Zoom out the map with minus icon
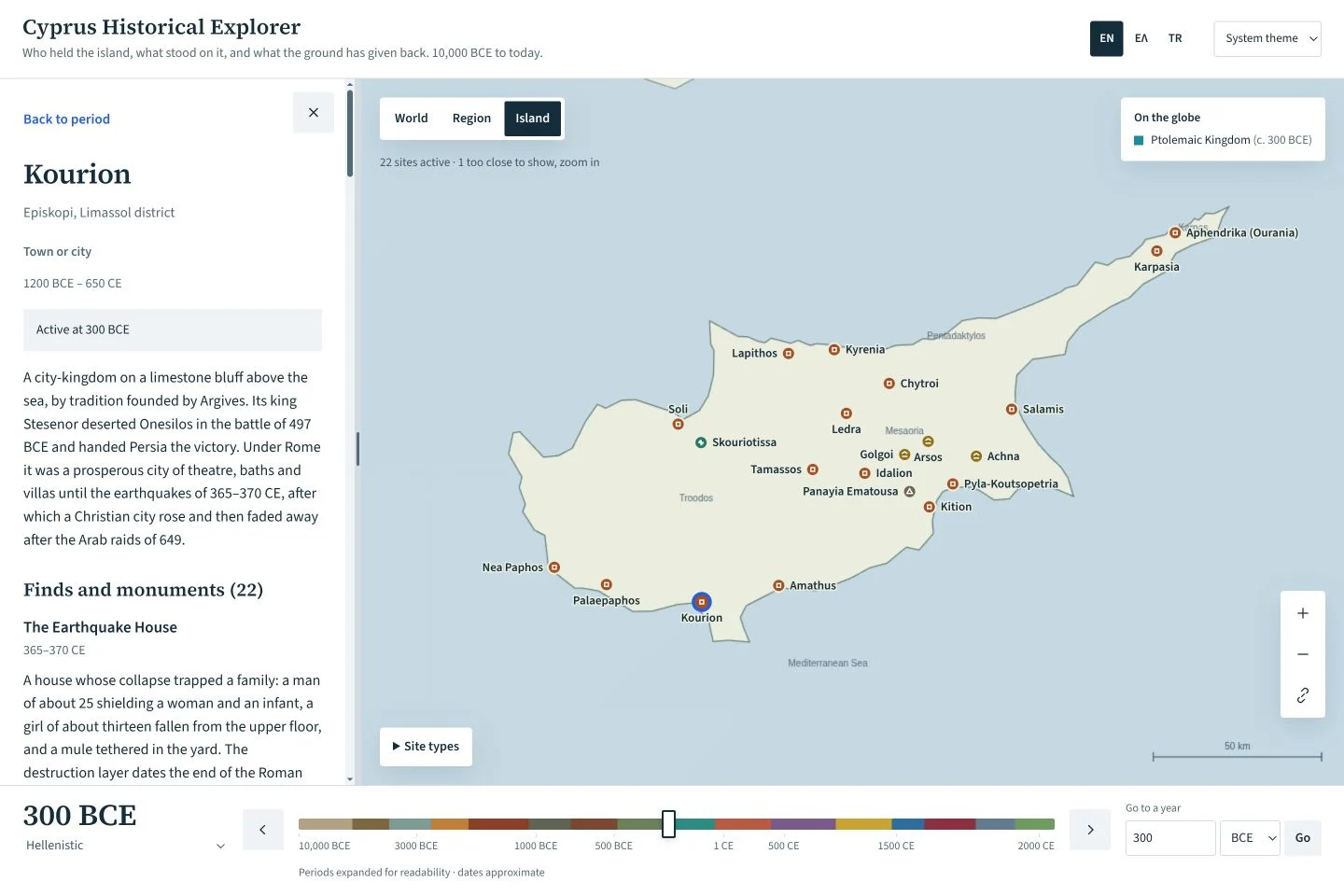The image size is (1344, 896). pos(1303,654)
